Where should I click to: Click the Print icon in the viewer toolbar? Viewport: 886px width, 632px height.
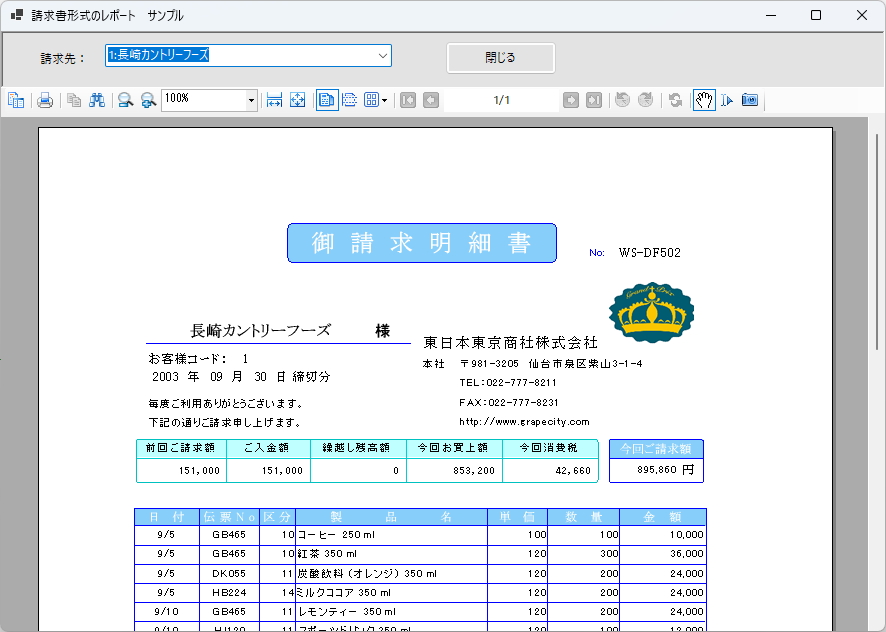coord(45,100)
